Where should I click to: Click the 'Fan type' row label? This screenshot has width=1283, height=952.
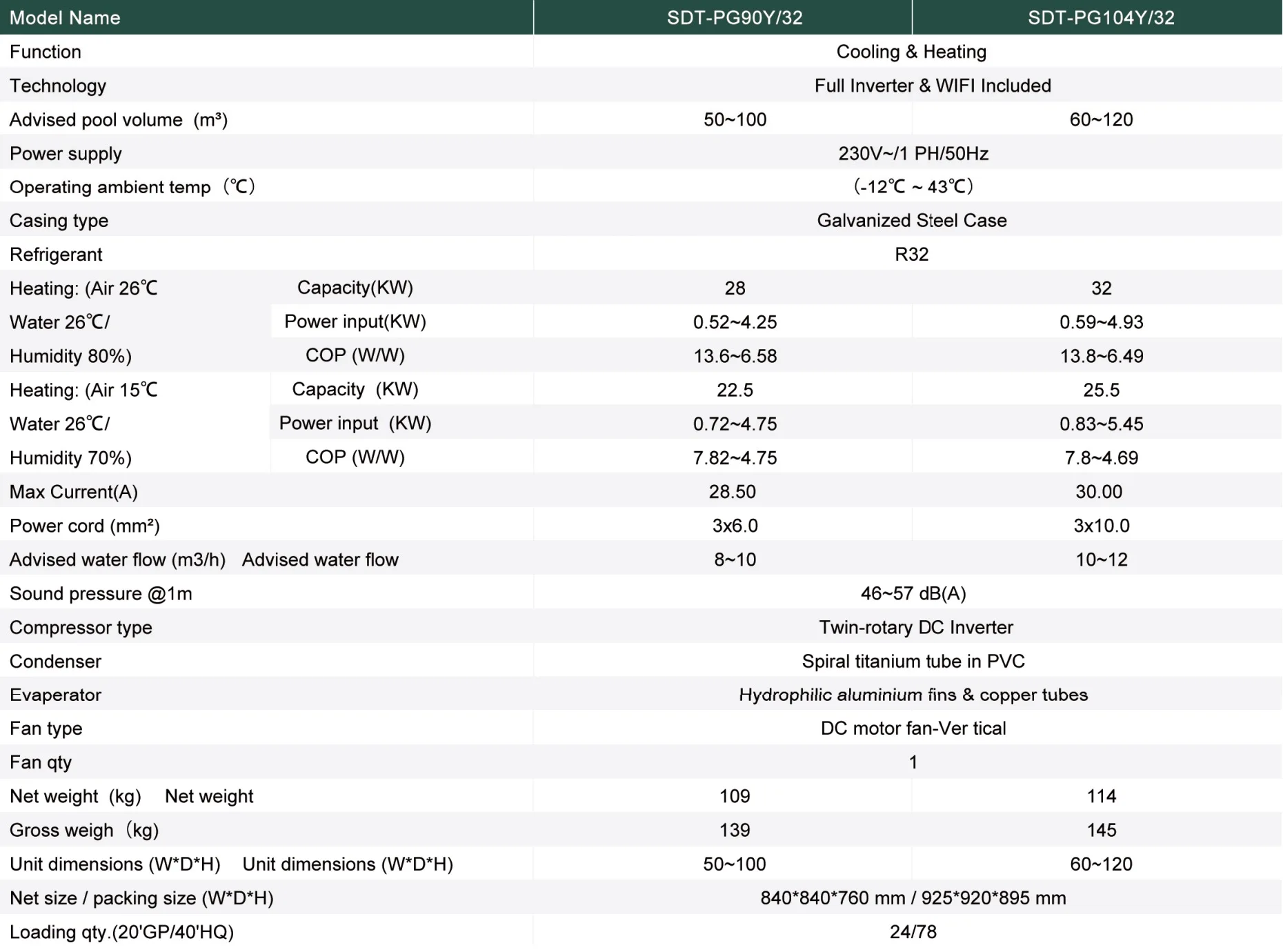[x=46, y=728]
